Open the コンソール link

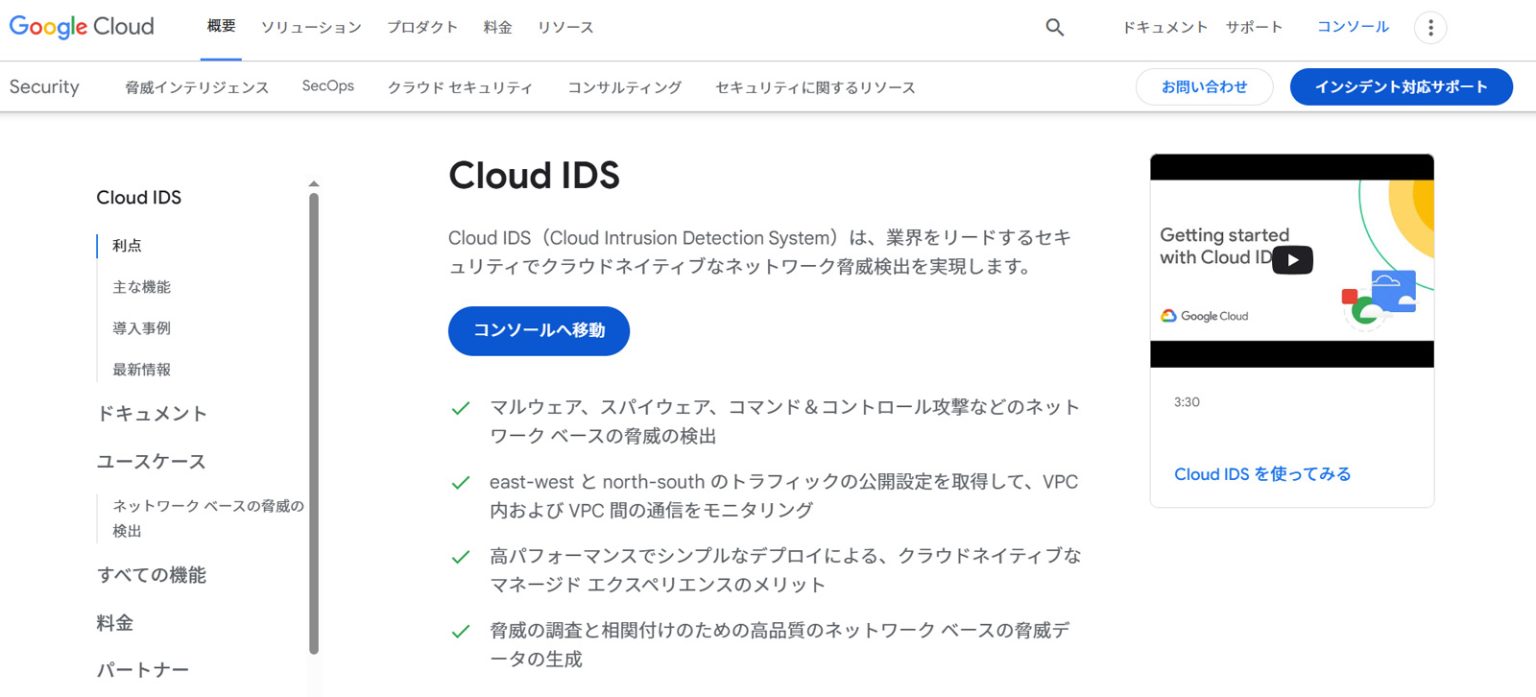[x=1352, y=27]
